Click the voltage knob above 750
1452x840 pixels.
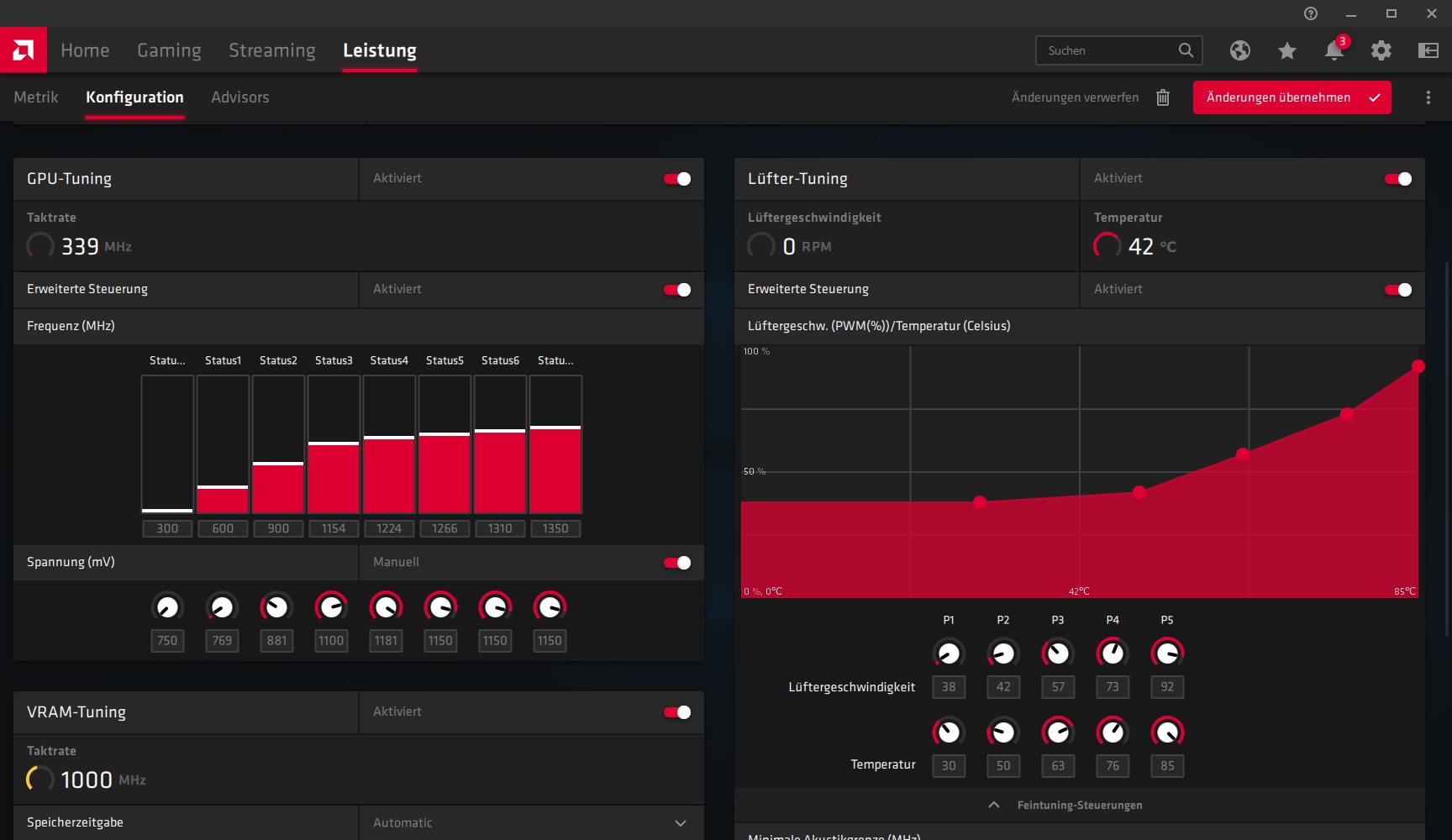click(167, 606)
